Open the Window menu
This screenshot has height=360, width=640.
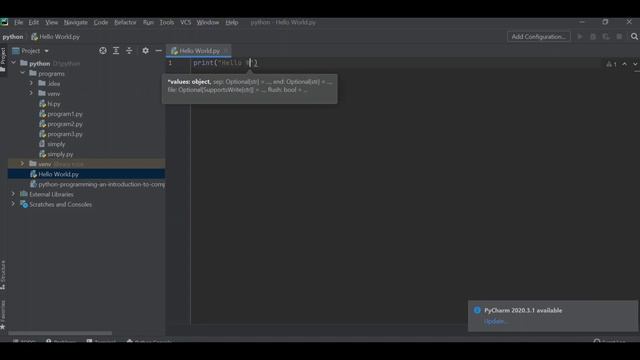[x=208, y=22]
